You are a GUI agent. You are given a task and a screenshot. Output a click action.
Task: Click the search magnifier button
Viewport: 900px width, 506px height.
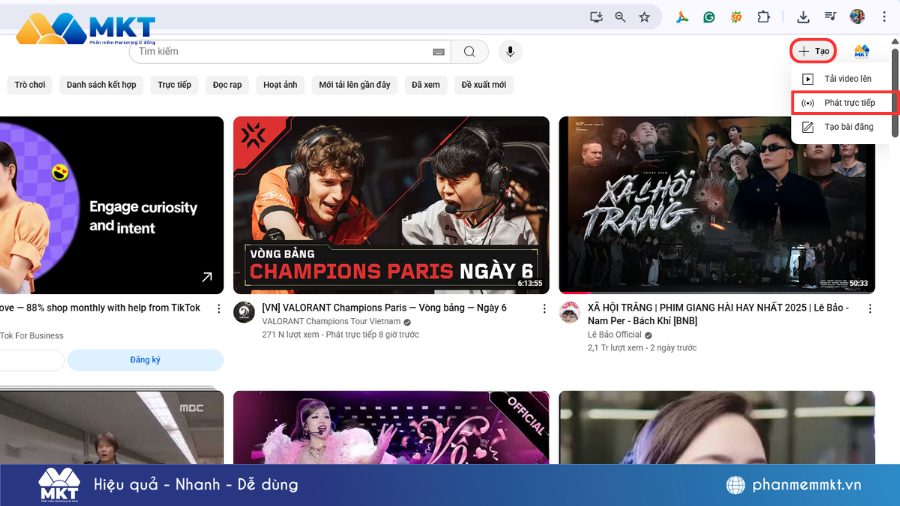click(470, 52)
